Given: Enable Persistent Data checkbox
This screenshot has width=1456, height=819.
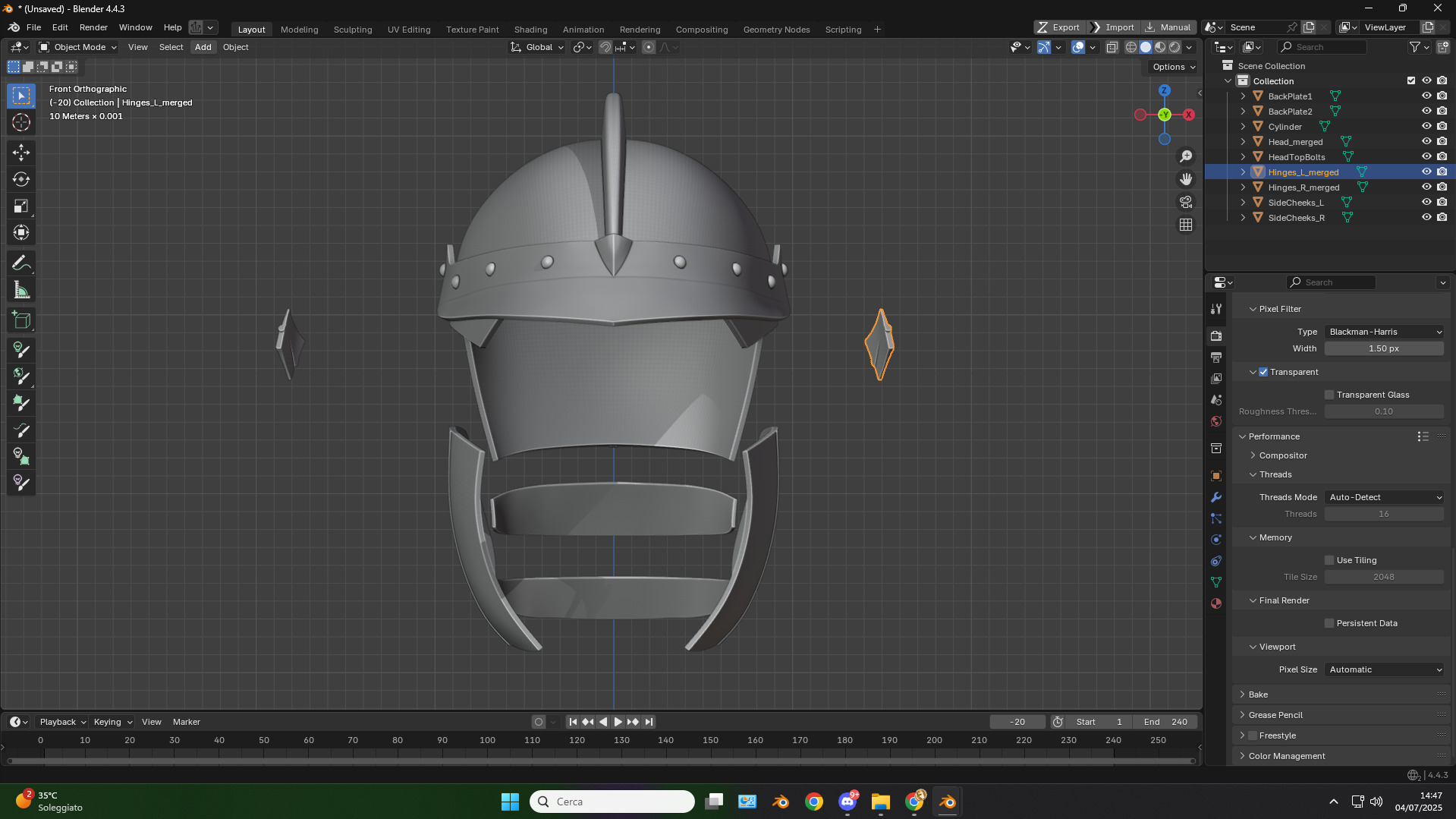Looking at the screenshot, I should point(1329,623).
